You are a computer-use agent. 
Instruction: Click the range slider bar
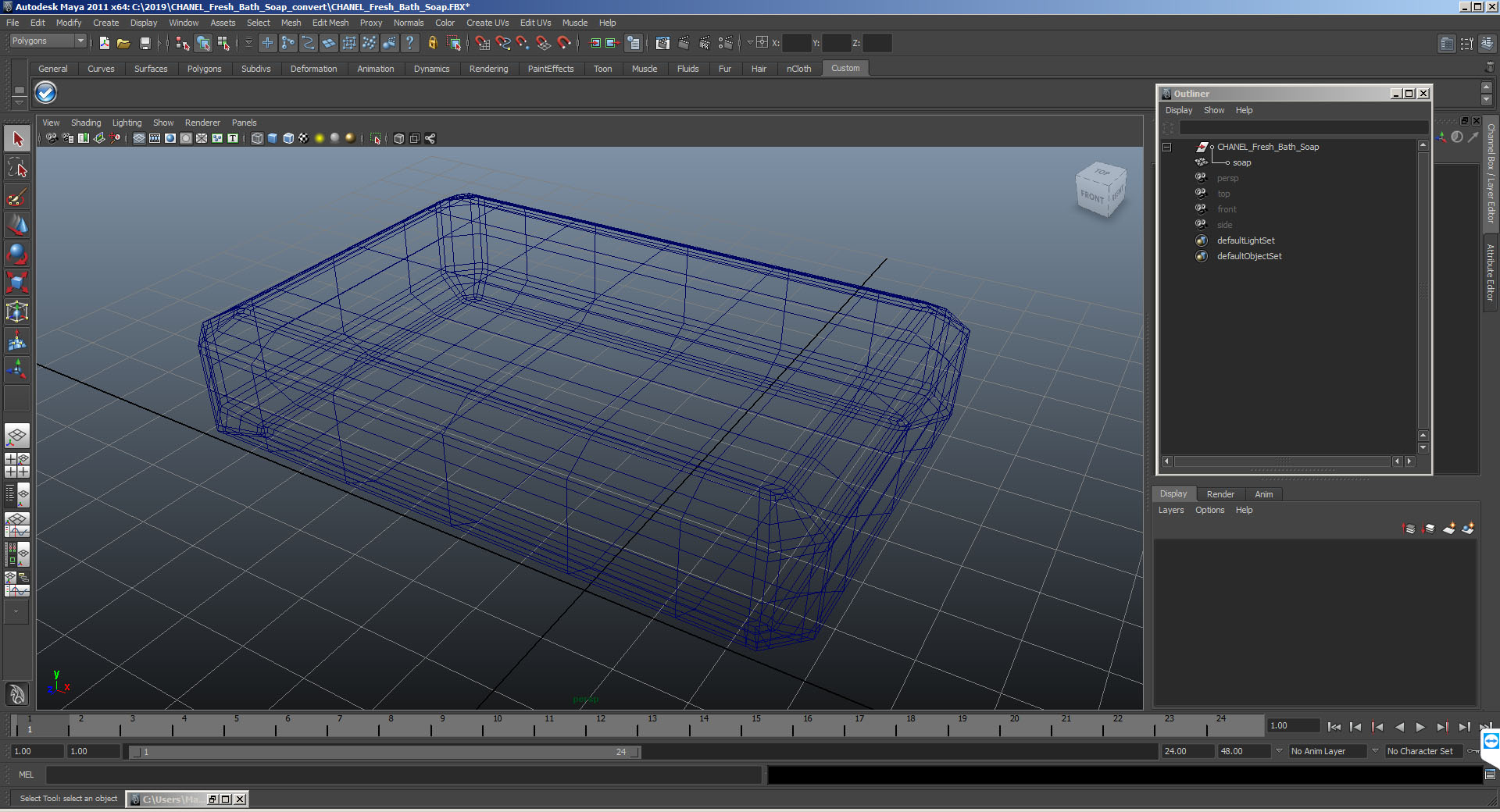pyautogui.click(x=384, y=752)
